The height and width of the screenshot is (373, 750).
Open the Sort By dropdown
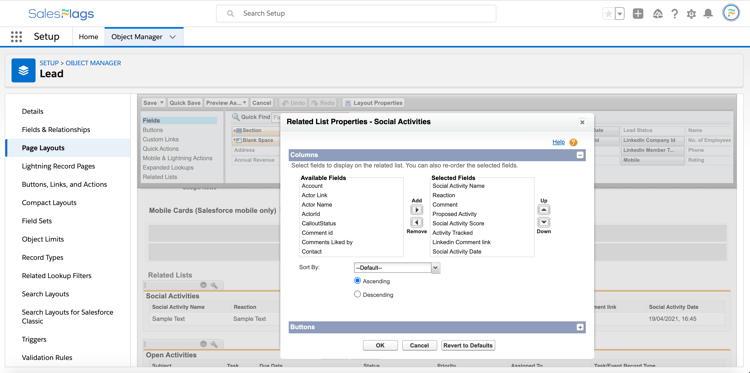point(397,268)
